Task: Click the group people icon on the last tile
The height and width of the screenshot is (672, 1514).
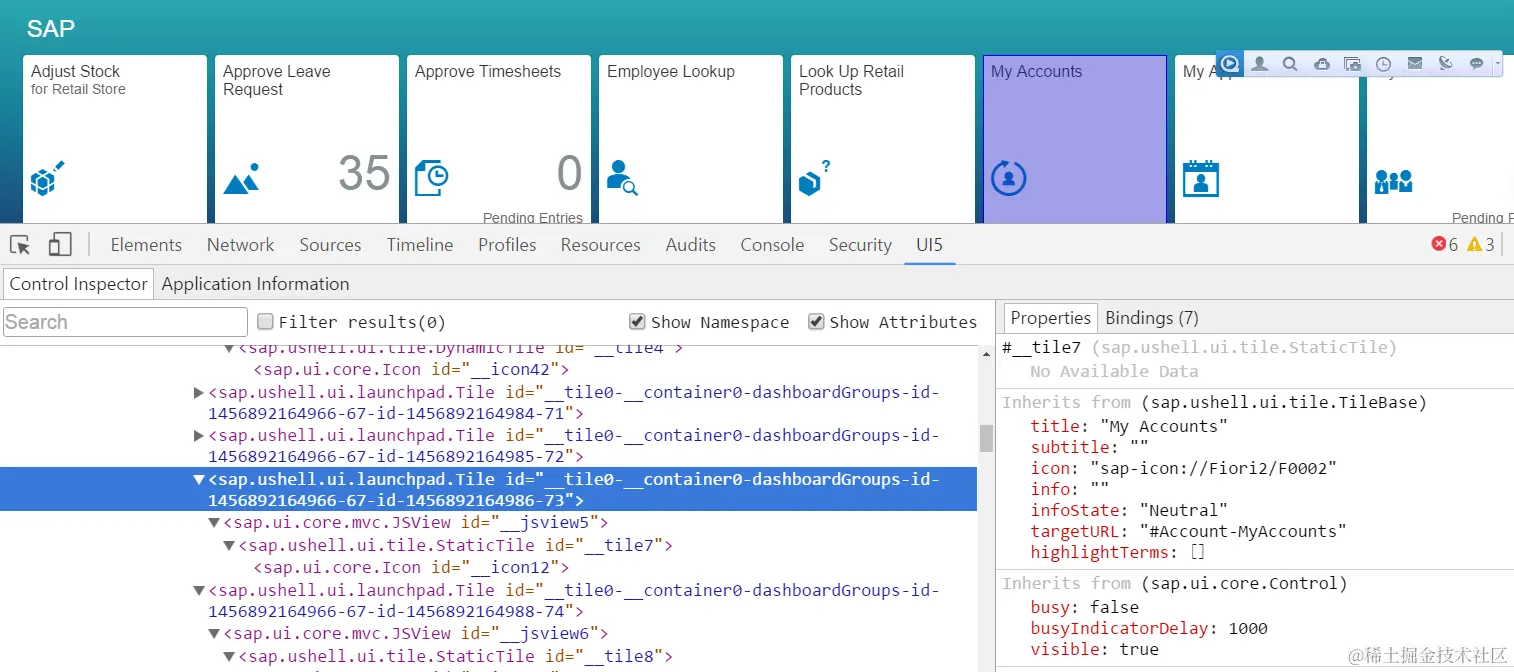Action: 1393,181
